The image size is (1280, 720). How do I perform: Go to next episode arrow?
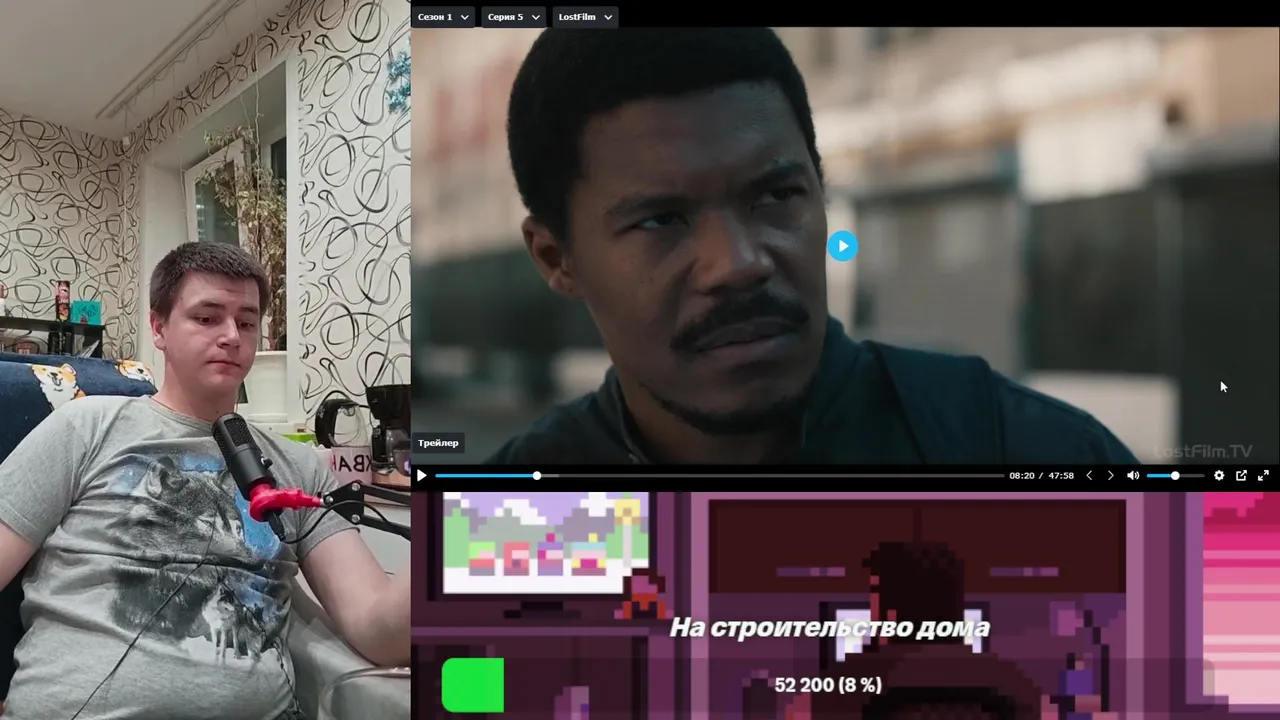[x=1110, y=476]
